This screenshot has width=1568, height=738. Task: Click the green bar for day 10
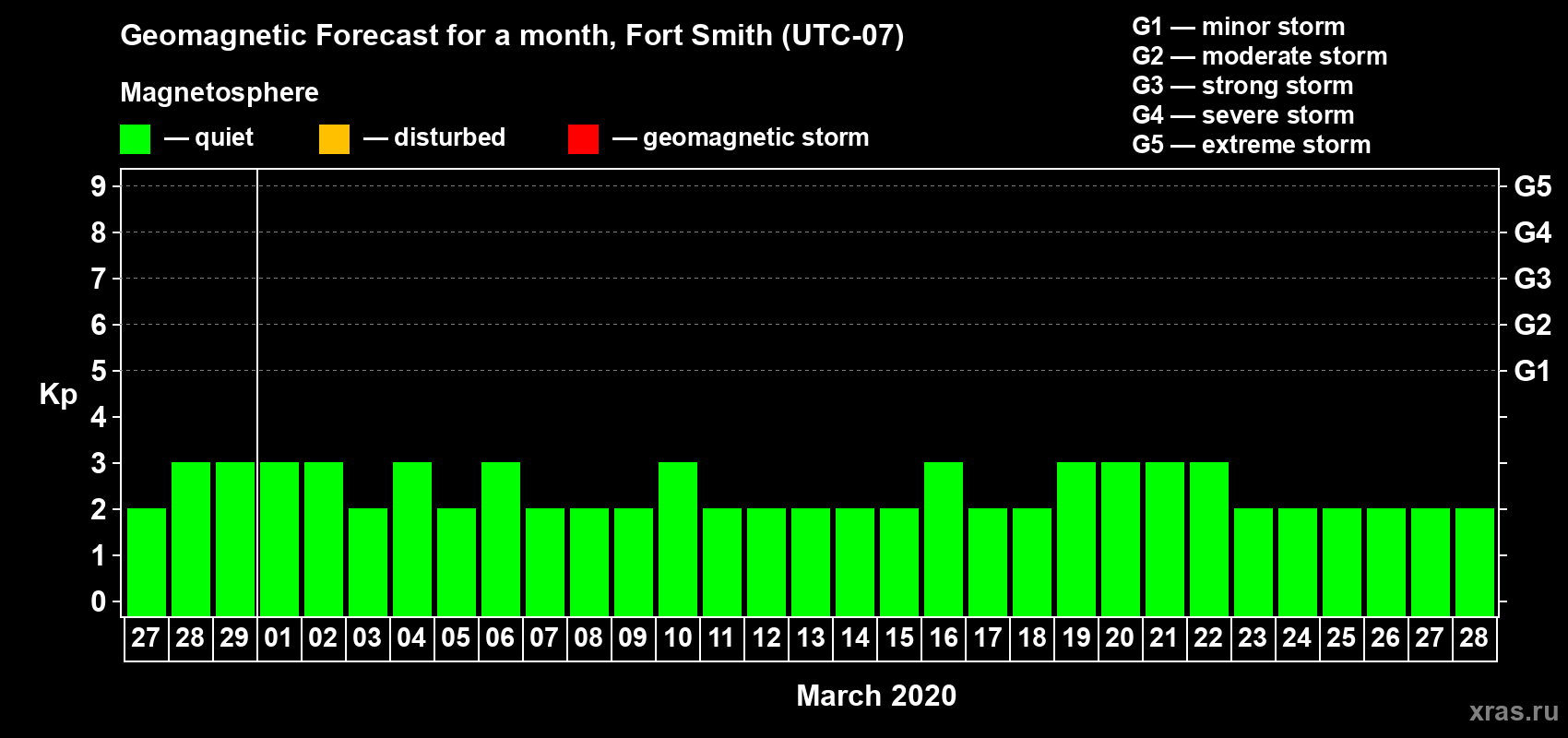[678, 539]
